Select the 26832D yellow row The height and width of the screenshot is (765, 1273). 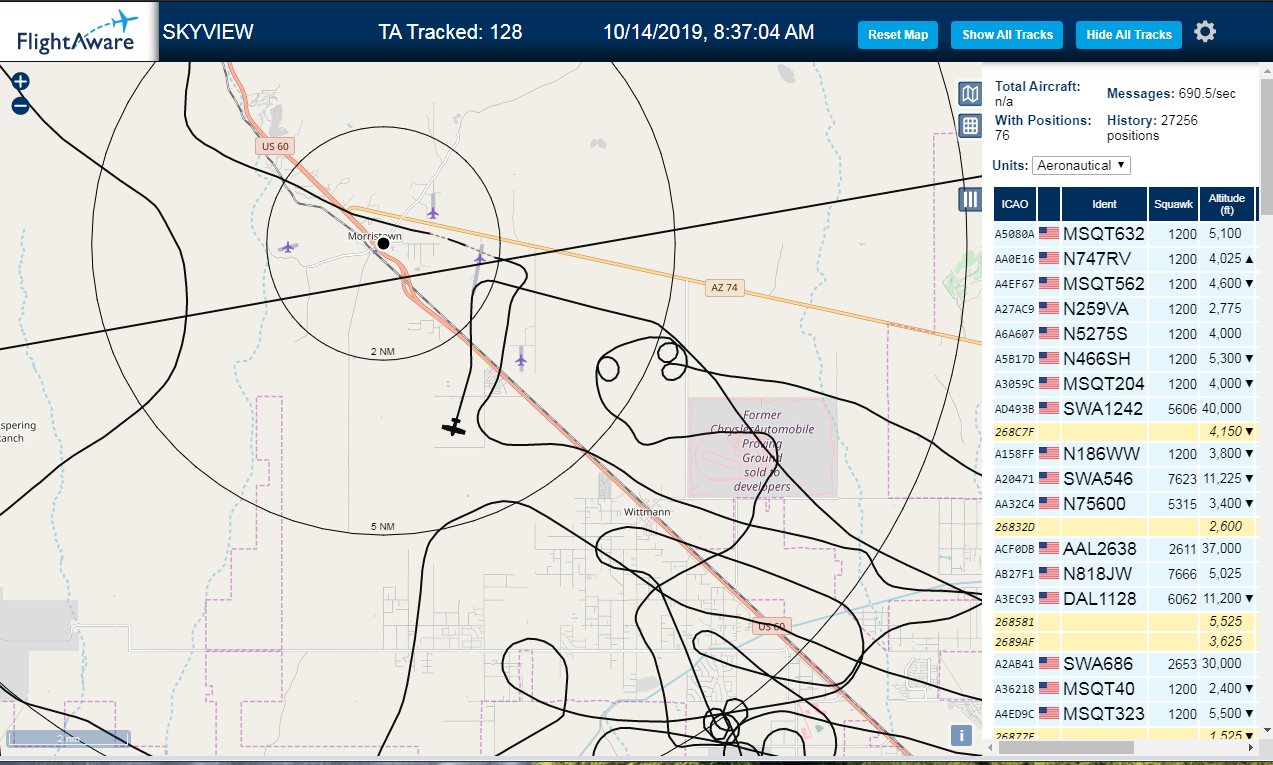tap(1125, 527)
